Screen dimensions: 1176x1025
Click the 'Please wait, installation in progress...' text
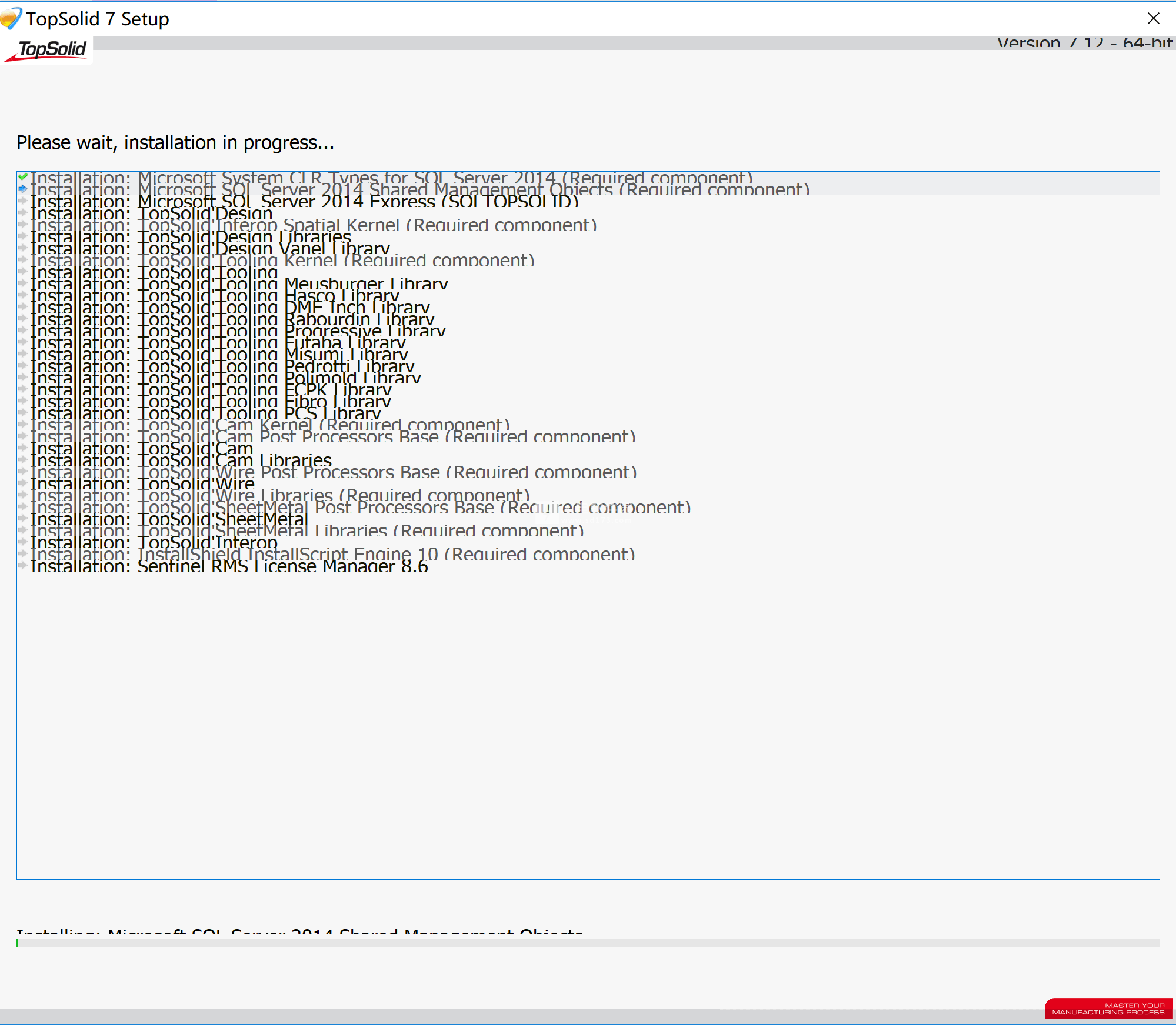point(175,143)
